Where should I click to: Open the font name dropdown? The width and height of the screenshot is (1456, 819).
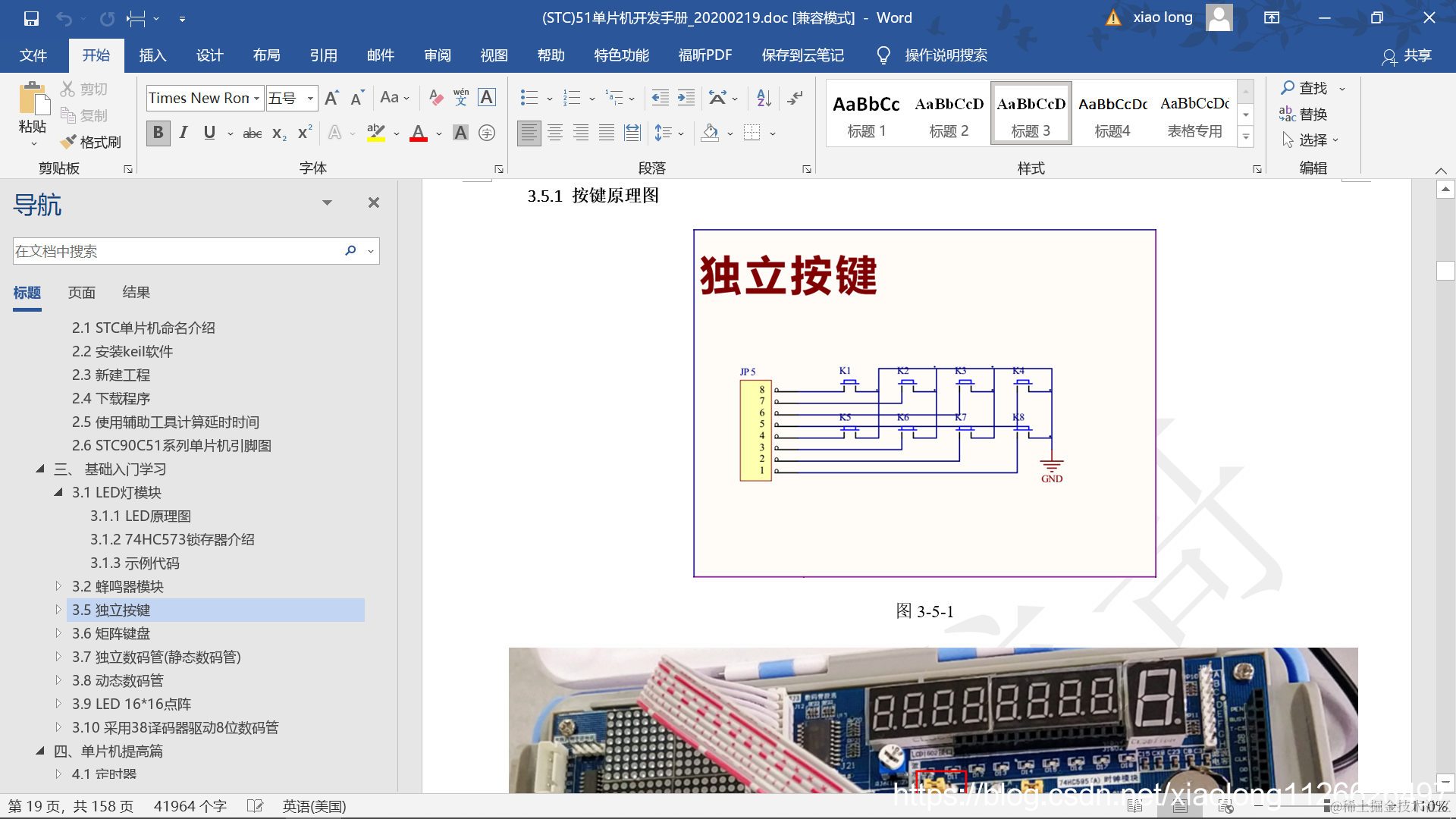257,99
